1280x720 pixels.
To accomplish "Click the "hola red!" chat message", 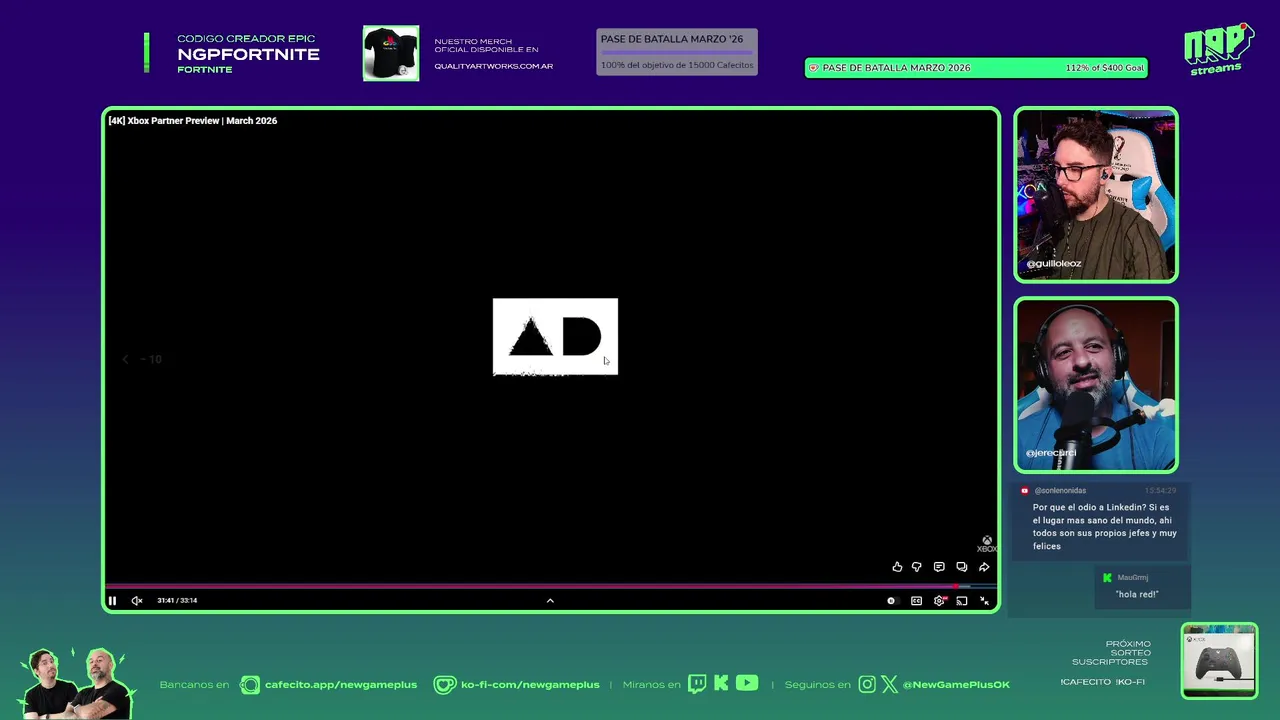I will [1137, 594].
